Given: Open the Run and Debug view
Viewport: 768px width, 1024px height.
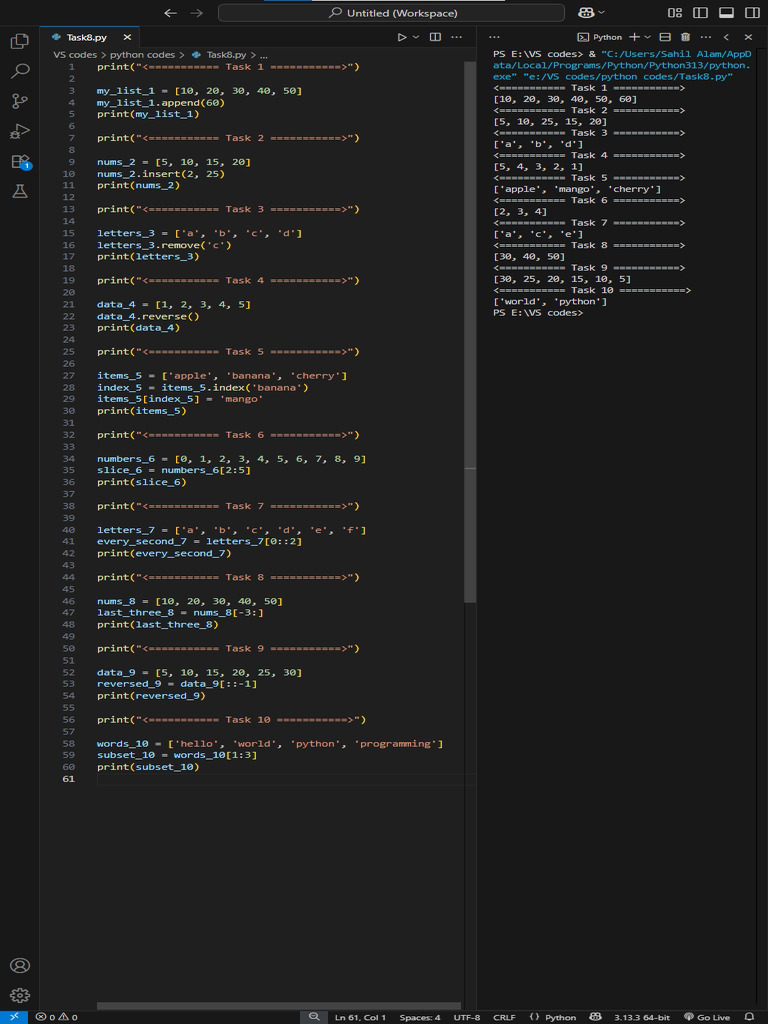Looking at the screenshot, I should click(19, 131).
